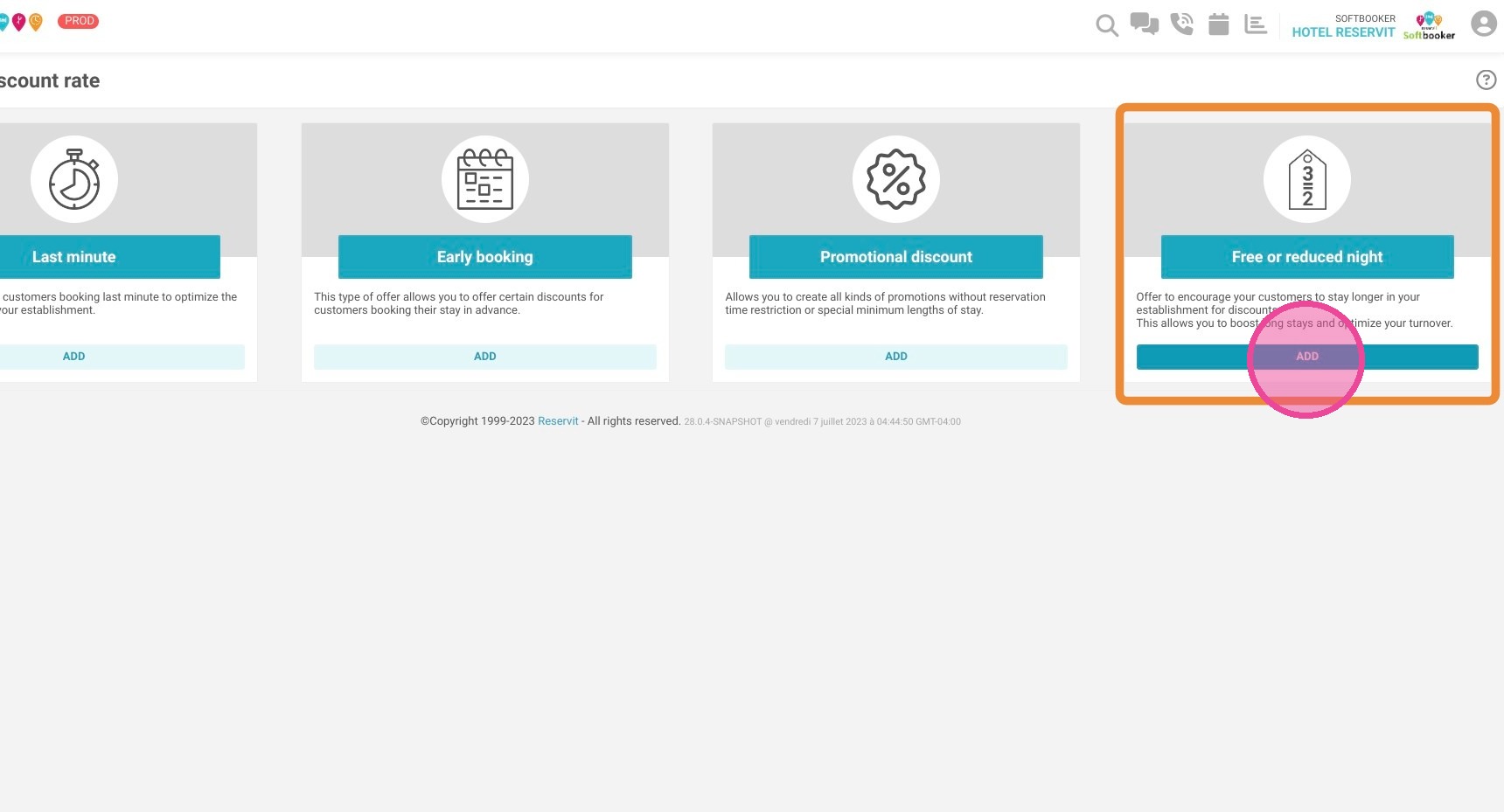Click the Promotional discount description text
Viewport: 1504px width, 812px height.
coord(885,303)
